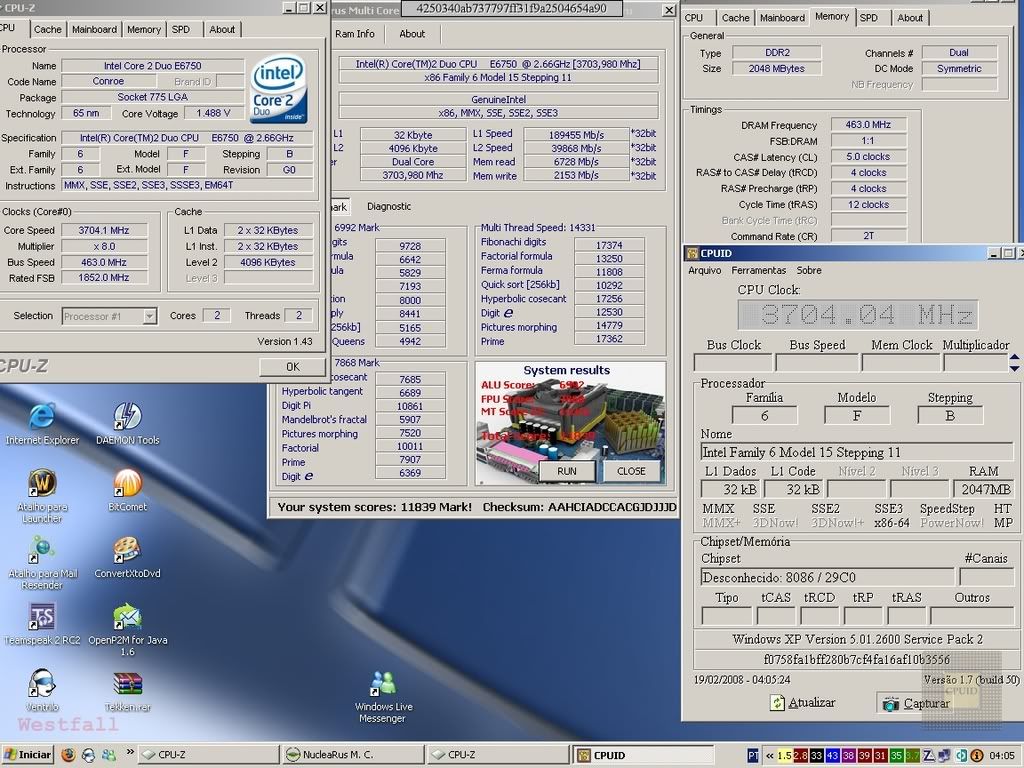Click the Iniciar start button
Screen dimensions: 1024x768
28,755
